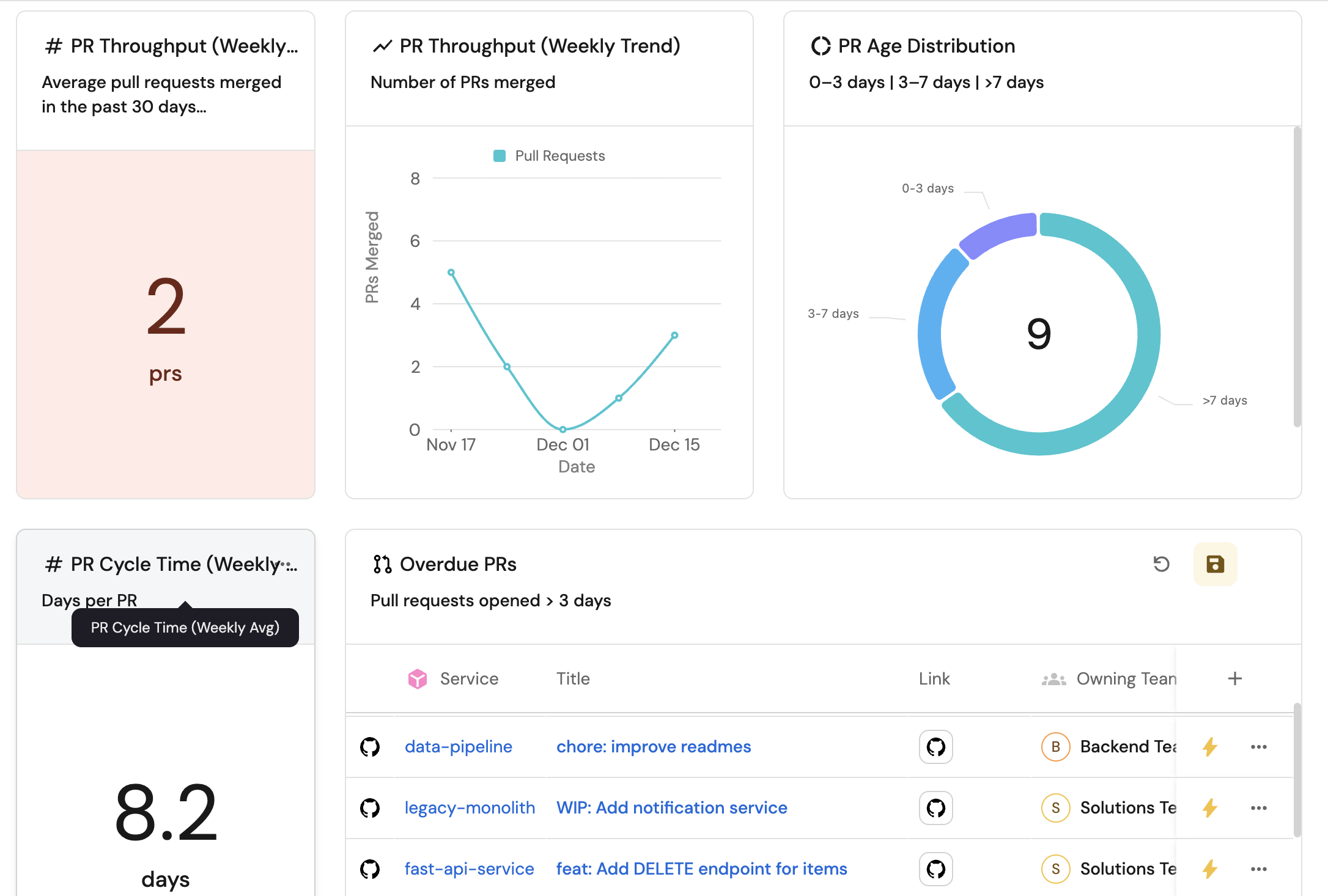Click lightning action icon on data-pipeline row
Image resolution: width=1328 pixels, height=896 pixels.
pos(1209,746)
